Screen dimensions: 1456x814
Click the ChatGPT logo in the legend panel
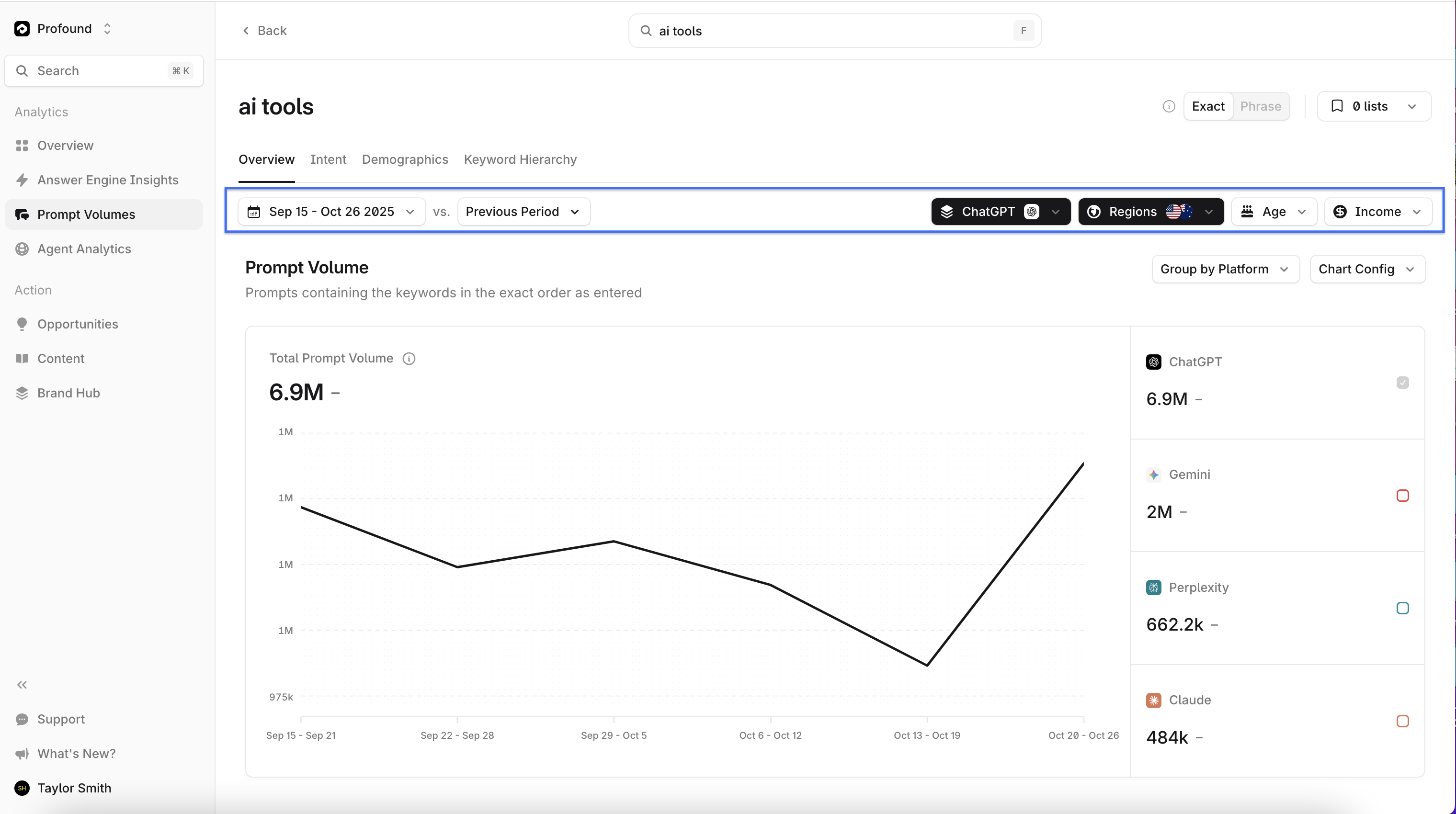pyautogui.click(x=1154, y=362)
